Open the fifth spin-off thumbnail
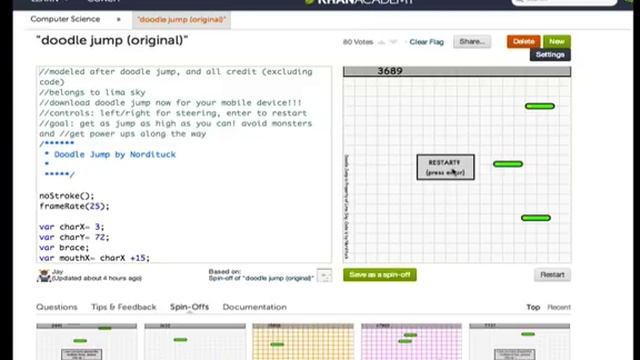The height and width of the screenshot is (360, 640). [520, 342]
